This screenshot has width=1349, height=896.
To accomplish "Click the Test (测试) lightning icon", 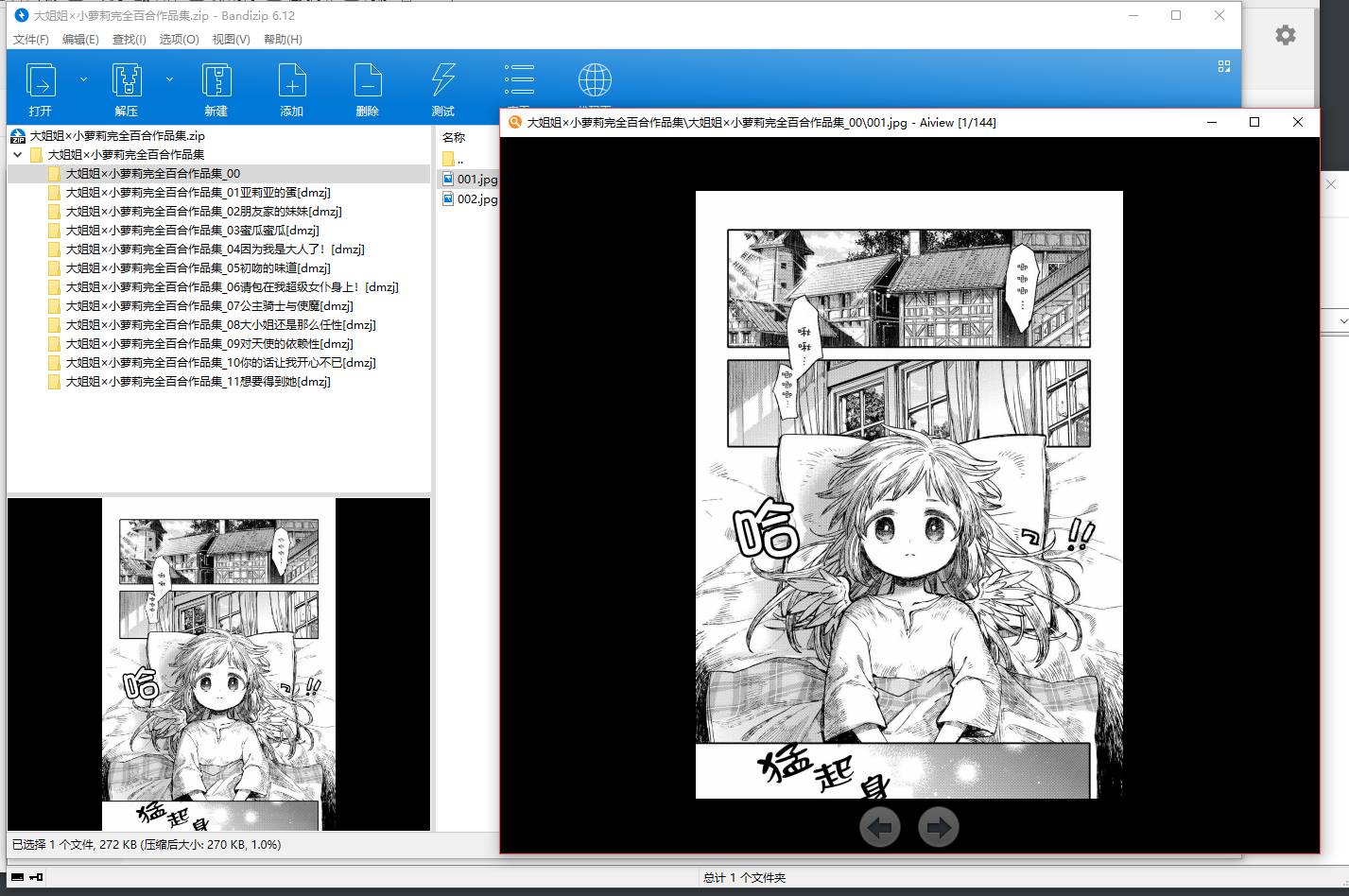I will 442,81.
